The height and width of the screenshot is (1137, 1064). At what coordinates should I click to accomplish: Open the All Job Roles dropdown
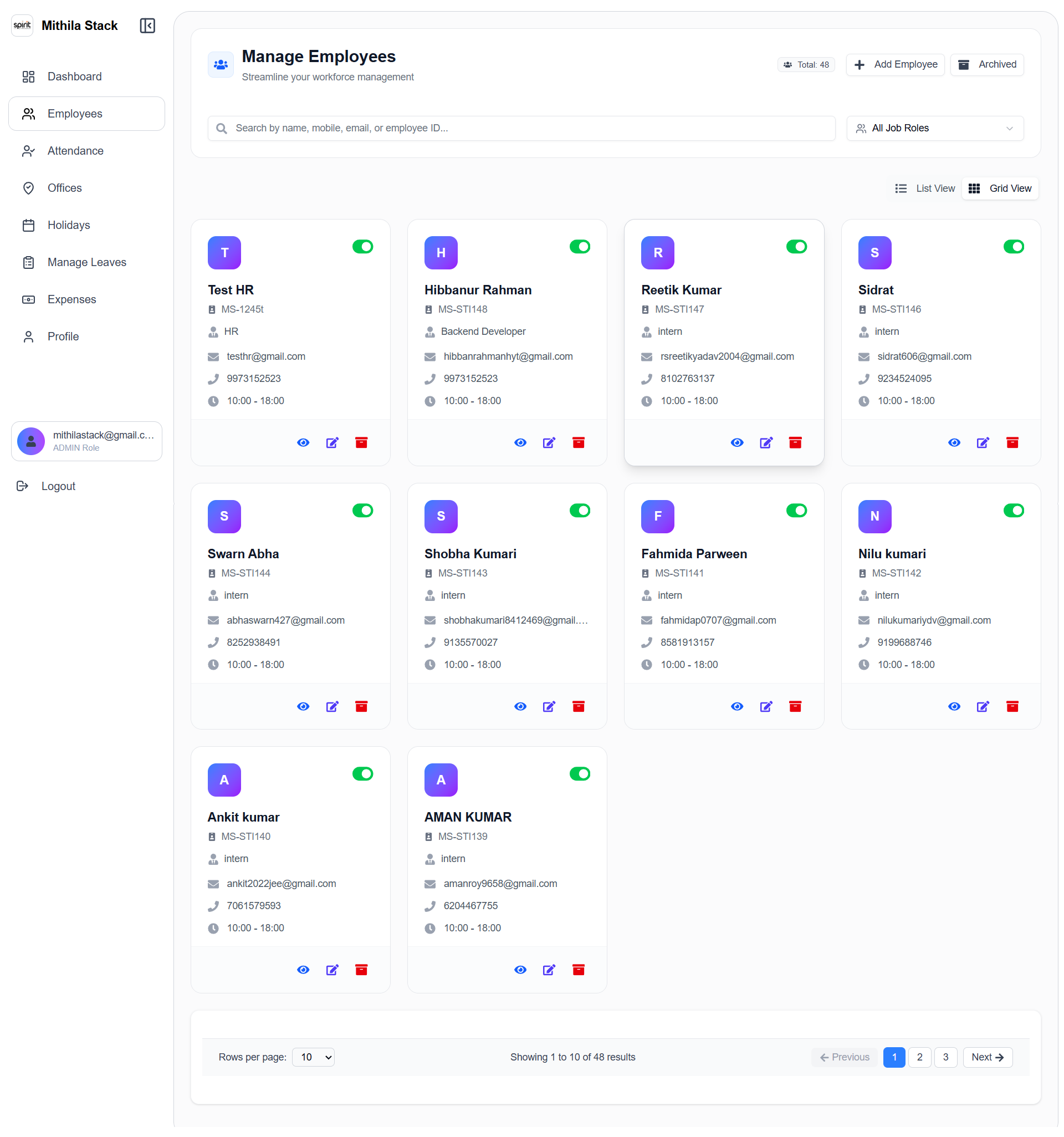pos(935,128)
